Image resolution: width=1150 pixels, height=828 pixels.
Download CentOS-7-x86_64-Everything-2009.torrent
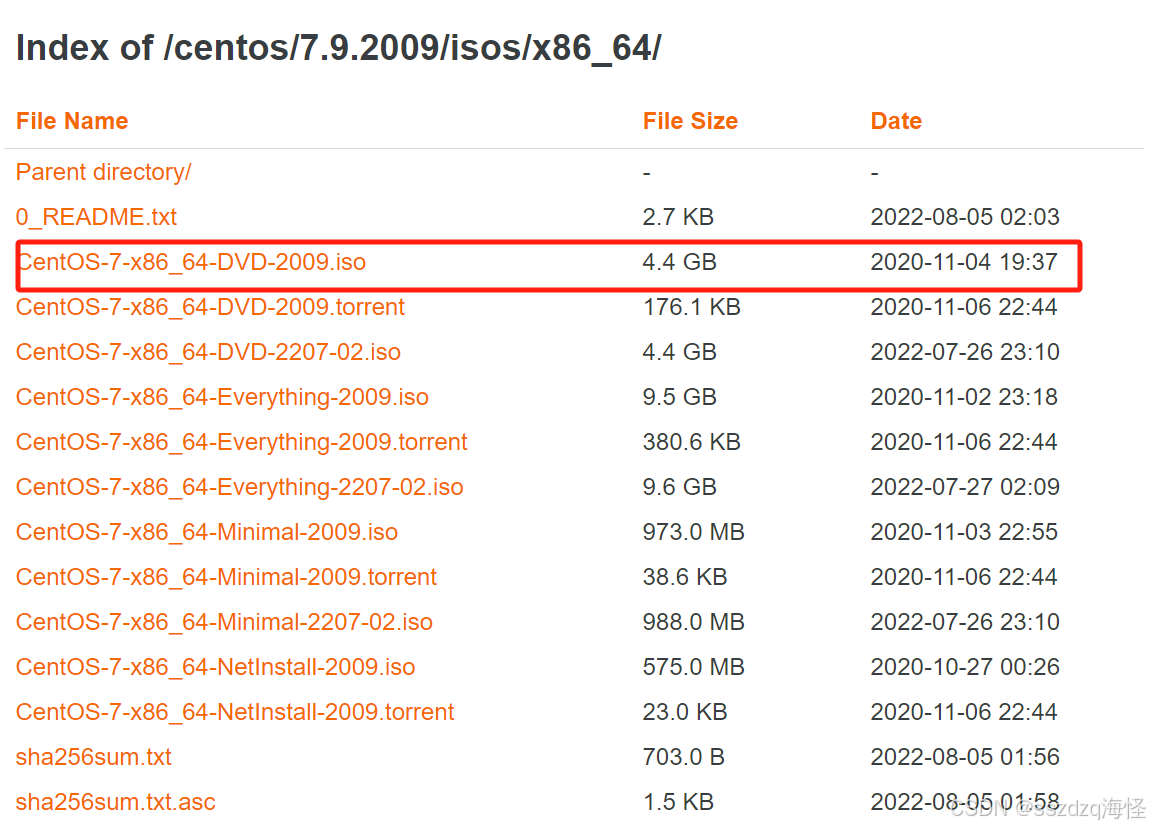pyautogui.click(x=241, y=442)
